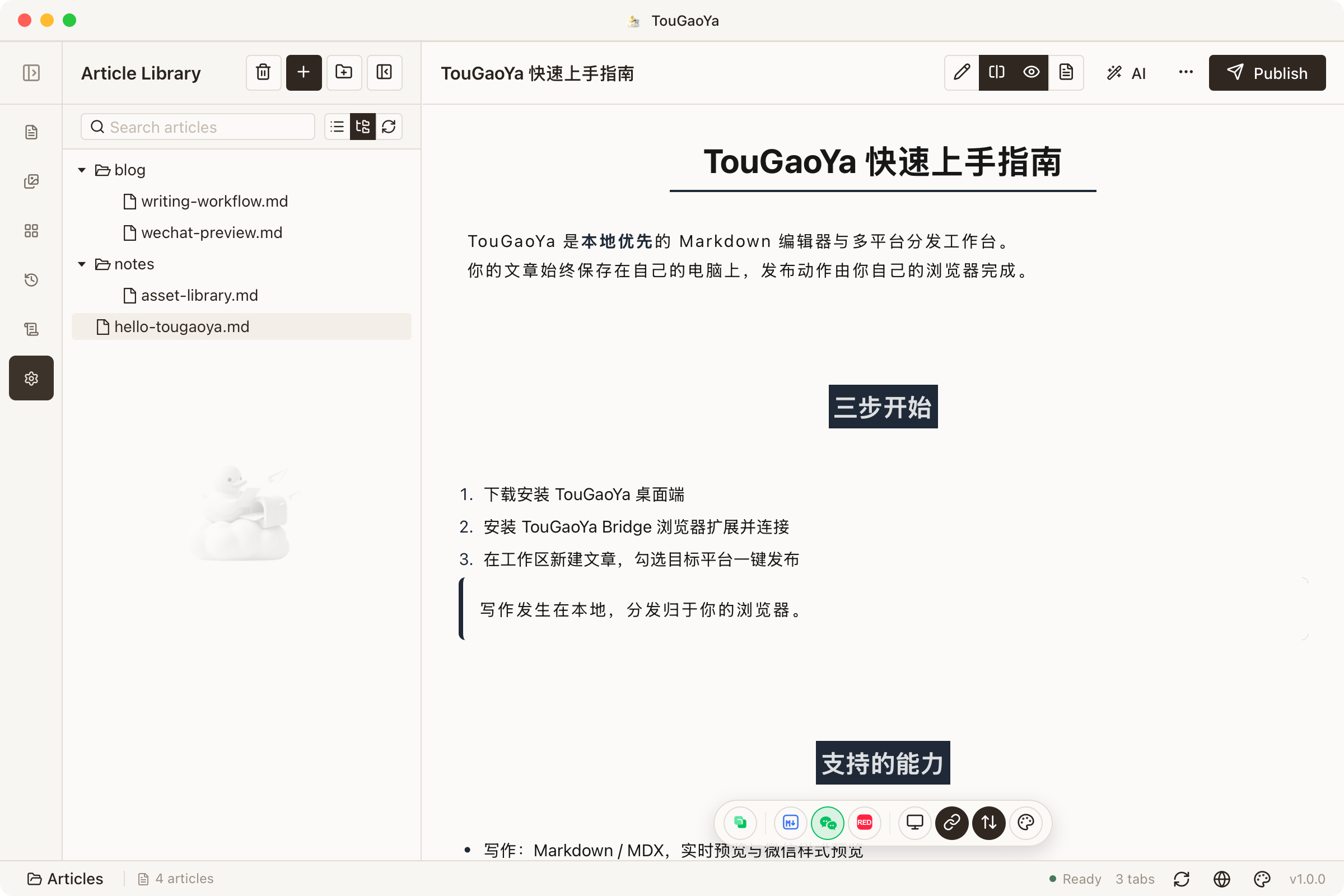Refresh the article list
This screenshot has width=1344, height=896.
pos(389,127)
